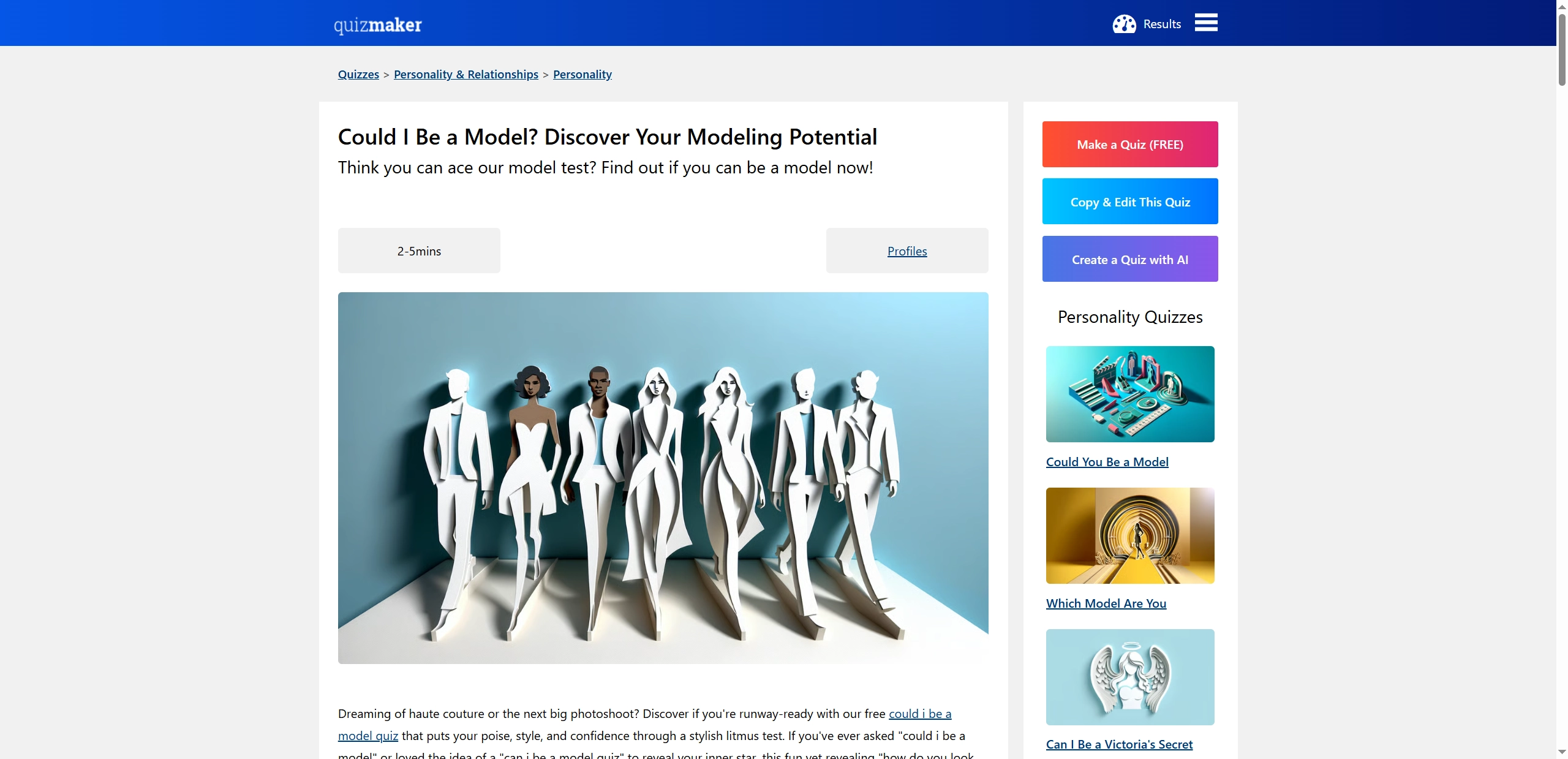This screenshot has width=1568, height=759.
Task: Open the Quizzes breadcrumb link
Action: click(358, 74)
